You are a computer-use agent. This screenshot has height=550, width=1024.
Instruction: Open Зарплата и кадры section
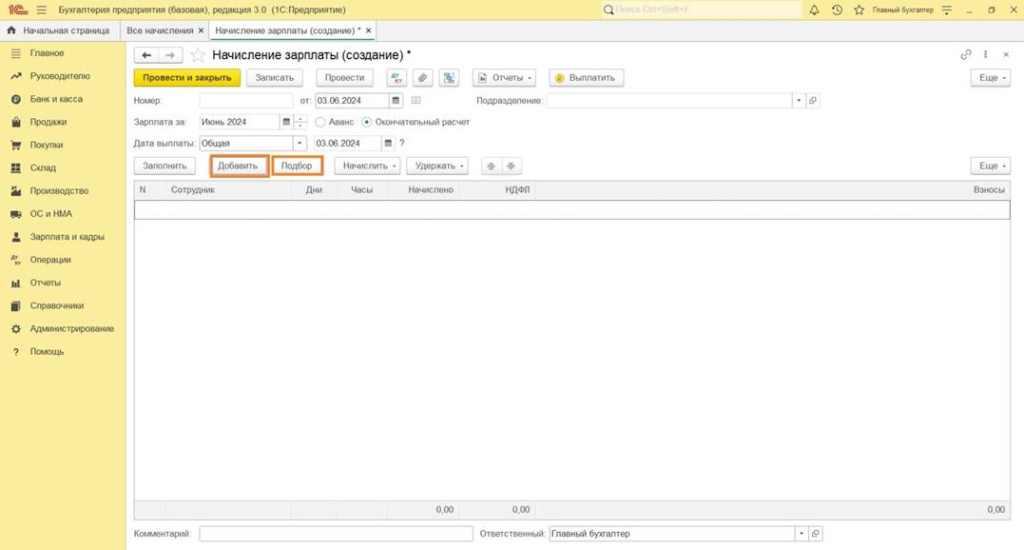click(66, 237)
